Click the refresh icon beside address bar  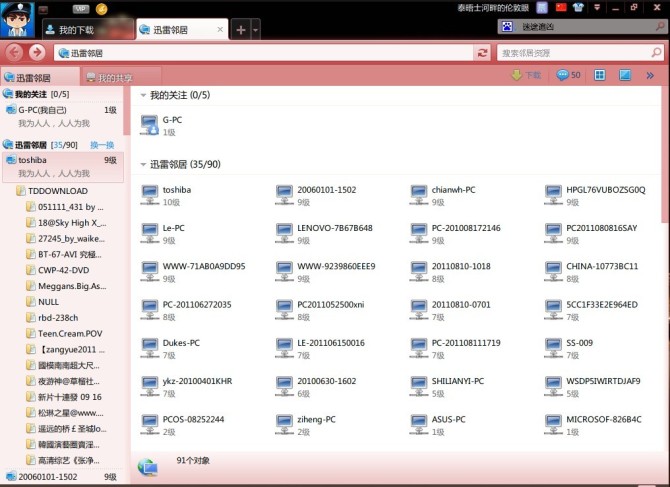click(482, 53)
